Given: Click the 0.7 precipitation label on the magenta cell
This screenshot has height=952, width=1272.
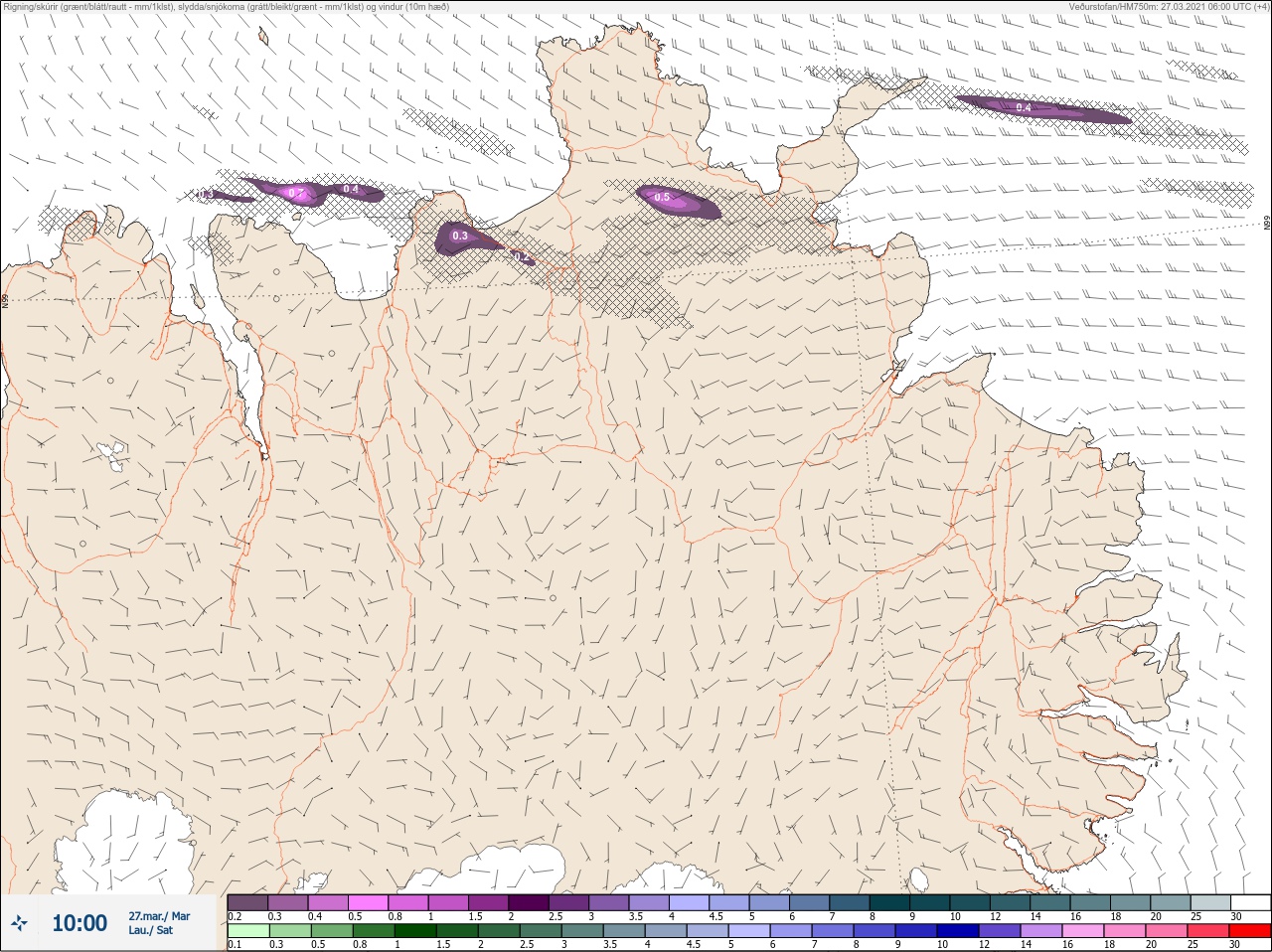Looking at the screenshot, I should (296, 193).
